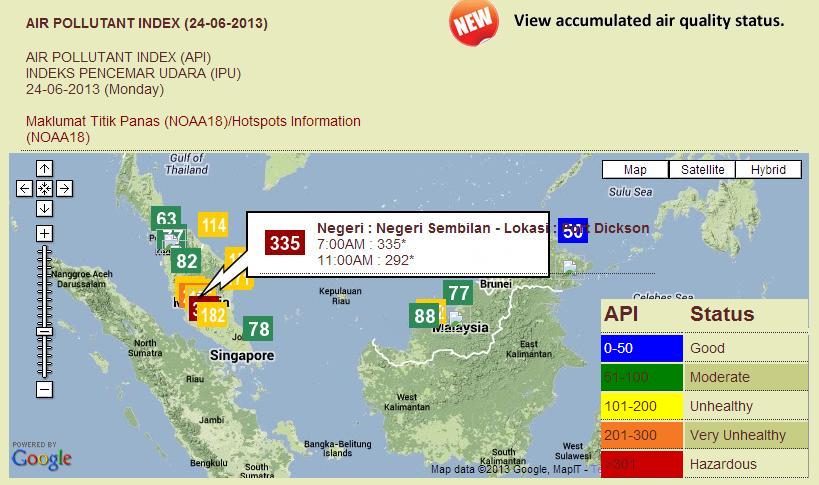This screenshot has height=485, width=819.
Task: Click the 7:00AM : 335* reading
Action: pos(361,244)
